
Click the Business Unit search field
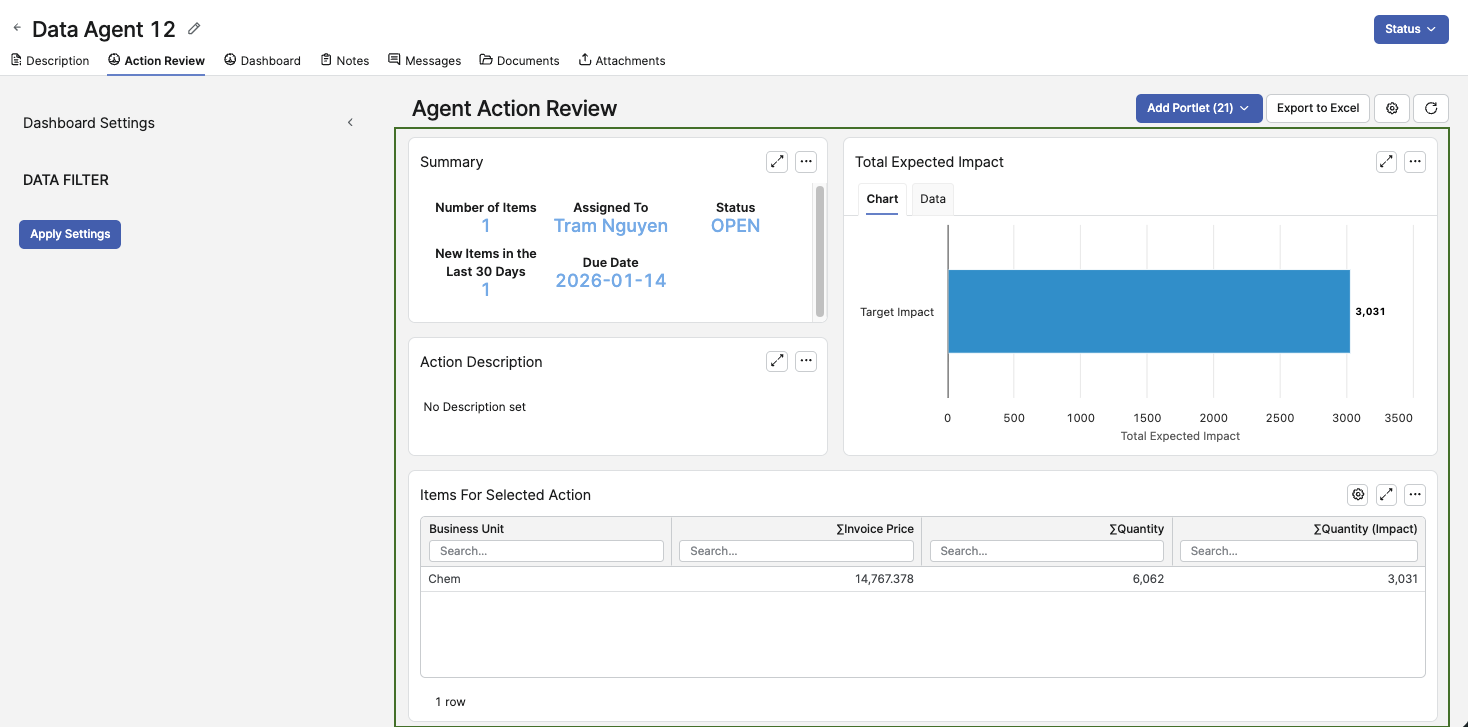coord(546,551)
